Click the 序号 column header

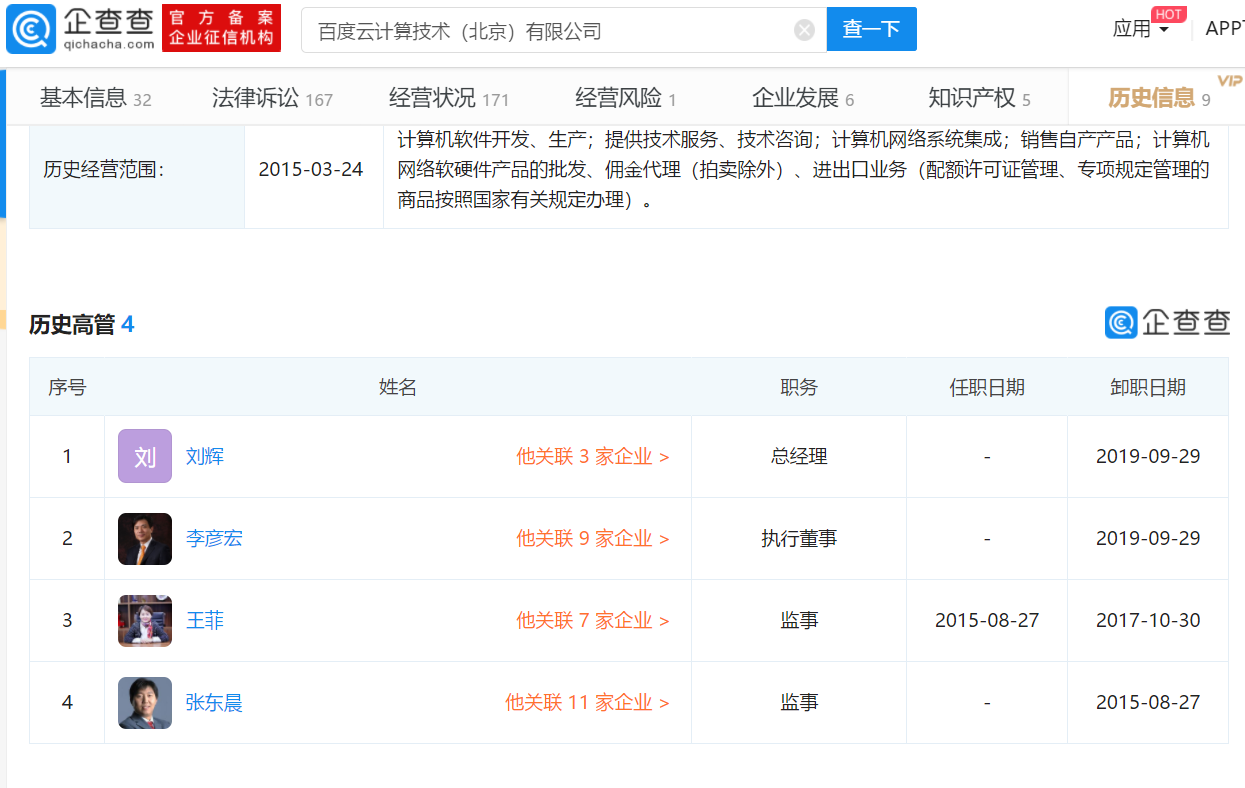click(67, 387)
